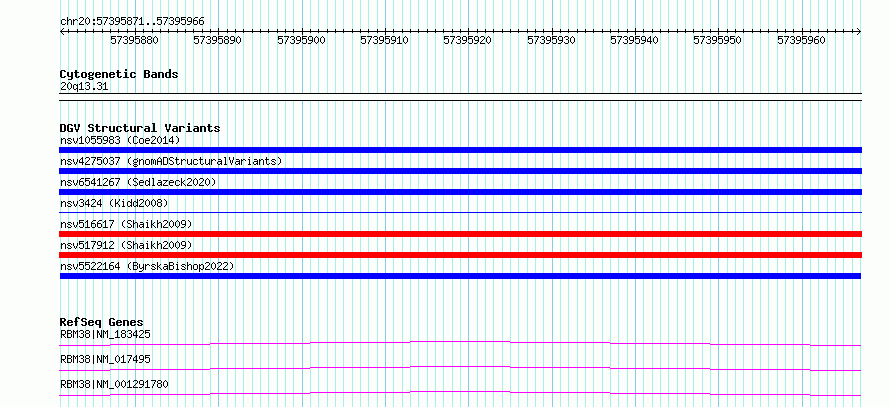Screen dimensions: 890x407
Task: Click the blue bar under nsv1055983
Action: (x=460, y=150)
